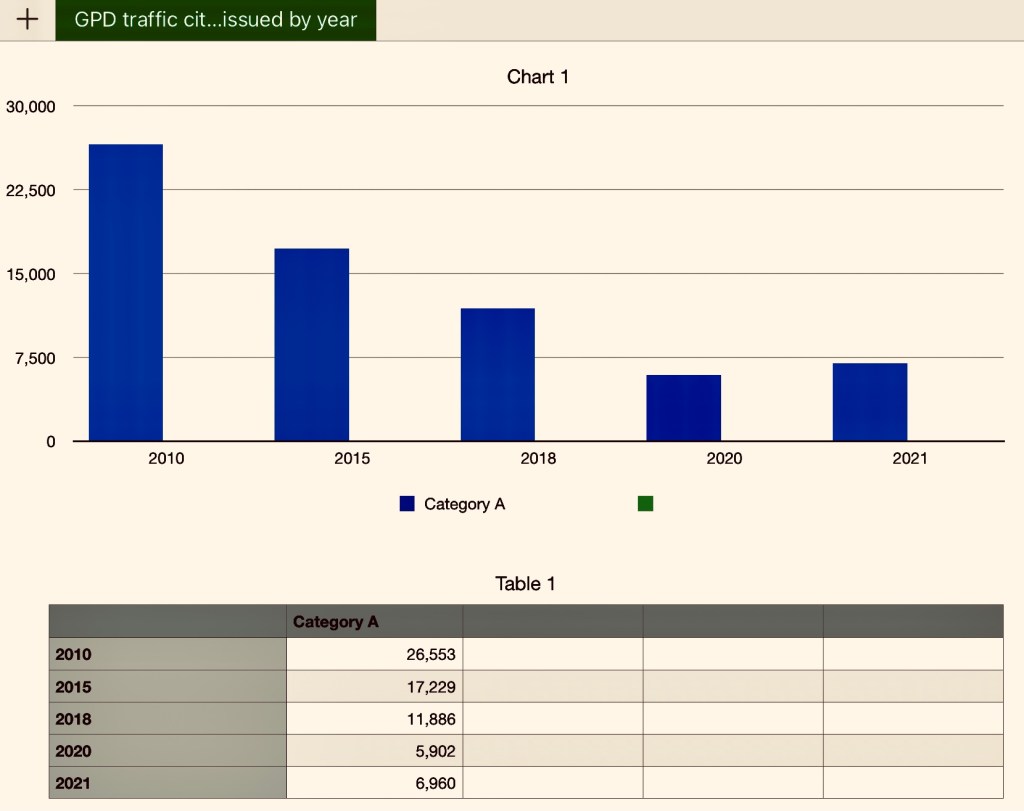
Task: Click the 2021 row header in table
Action: tap(167, 783)
